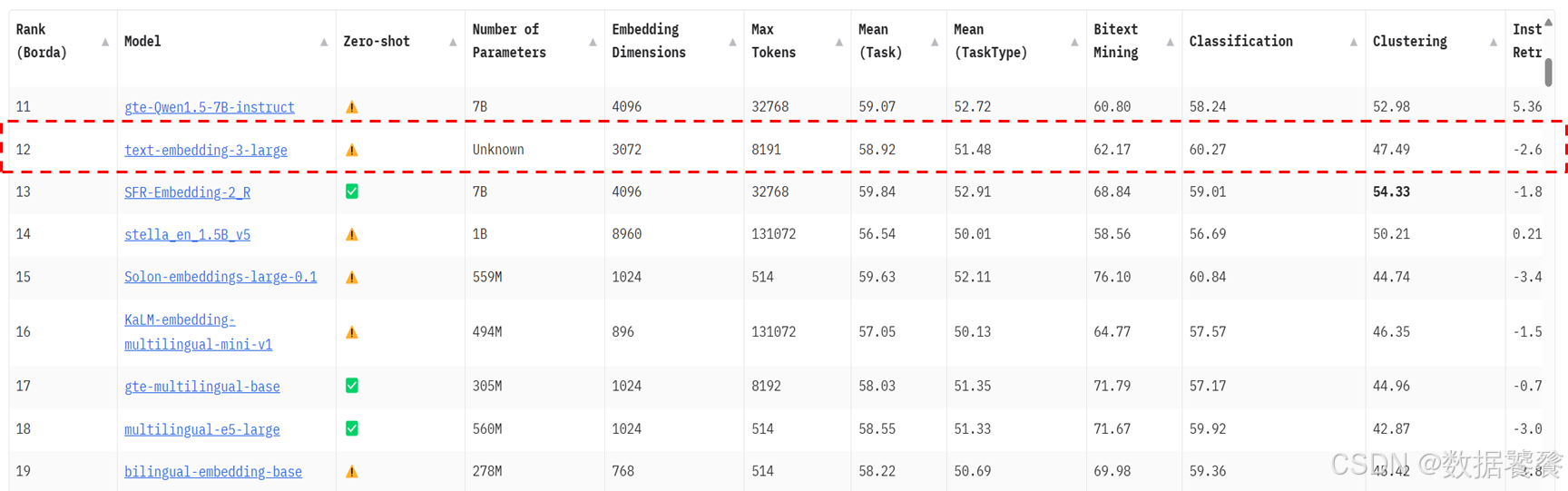This screenshot has width=1568, height=491.
Task: Sort by Mean (TaskType) arrow
Action: point(1074,42)
